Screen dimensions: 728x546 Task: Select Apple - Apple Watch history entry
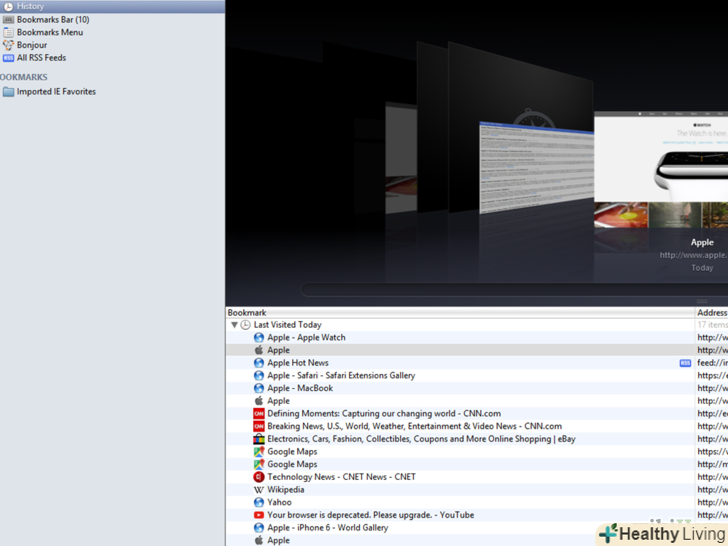tap(306, 338)
